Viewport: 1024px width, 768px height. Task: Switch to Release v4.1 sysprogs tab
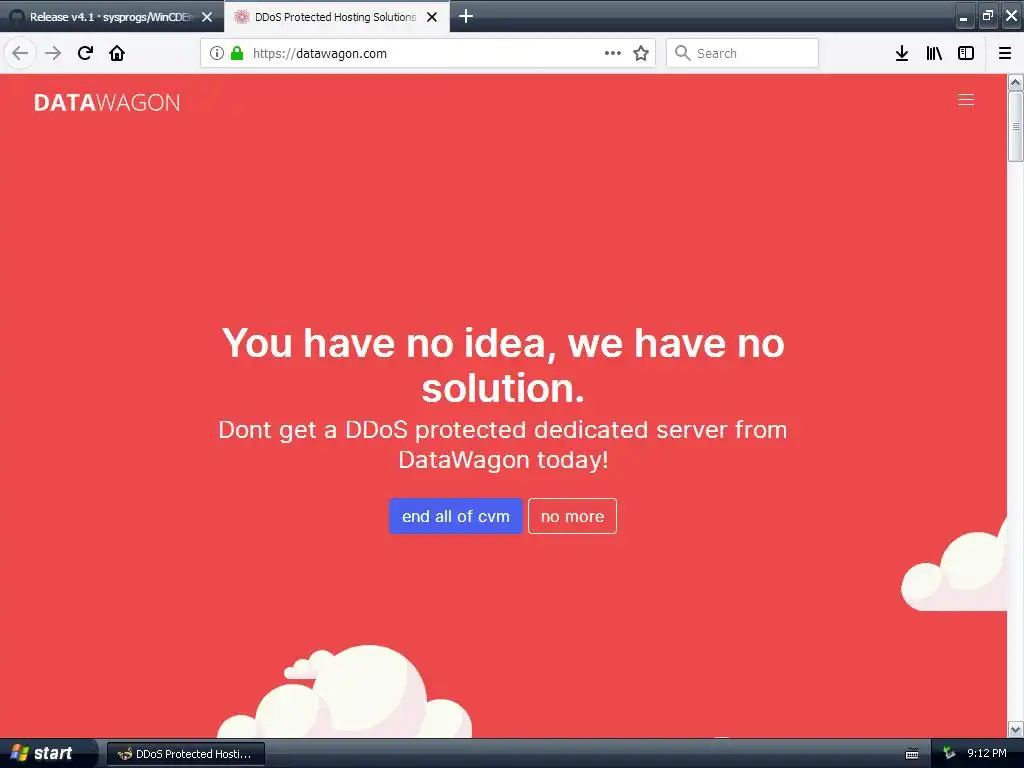(111, 16)
